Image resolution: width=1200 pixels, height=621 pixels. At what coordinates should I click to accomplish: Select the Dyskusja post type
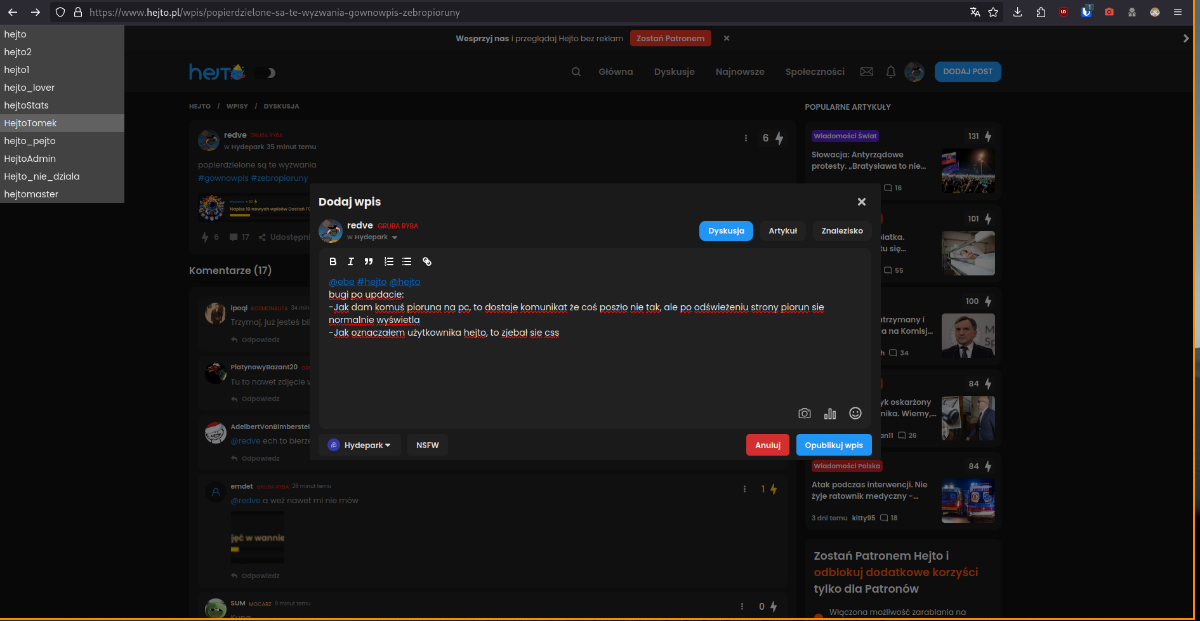tap(725, 231)
